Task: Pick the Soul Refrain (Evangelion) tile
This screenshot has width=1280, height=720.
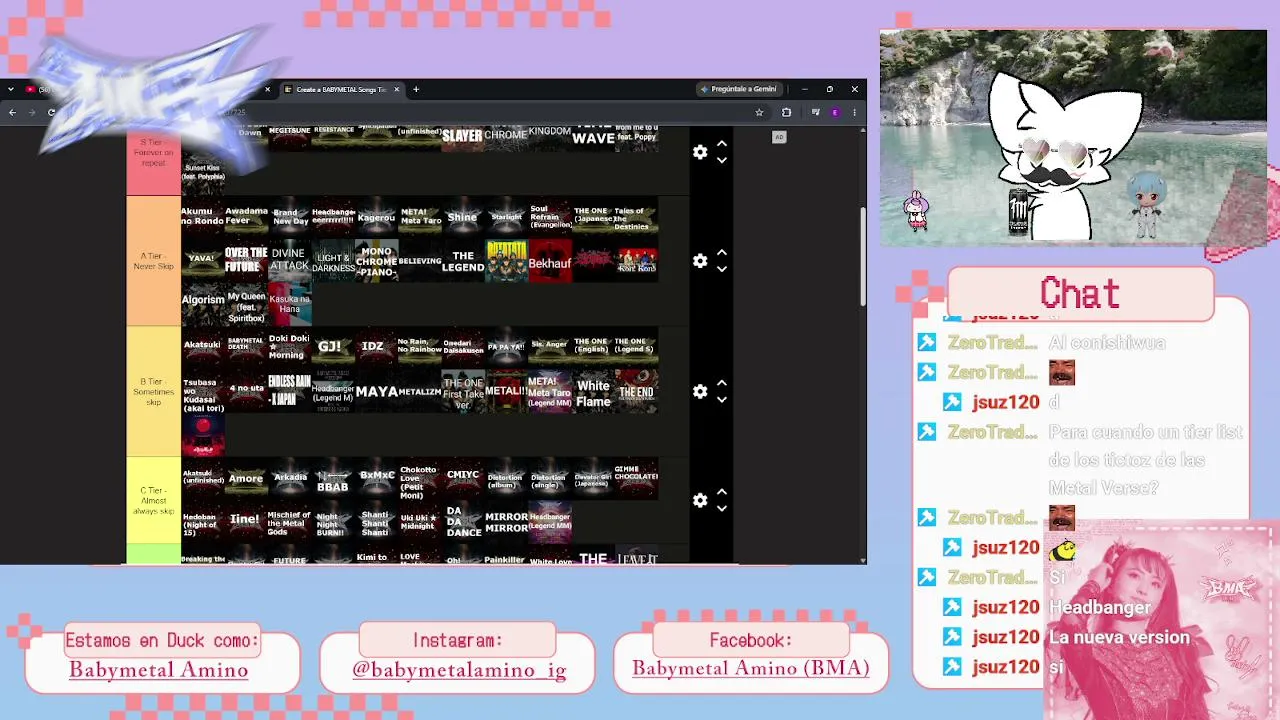Action: 550,217
